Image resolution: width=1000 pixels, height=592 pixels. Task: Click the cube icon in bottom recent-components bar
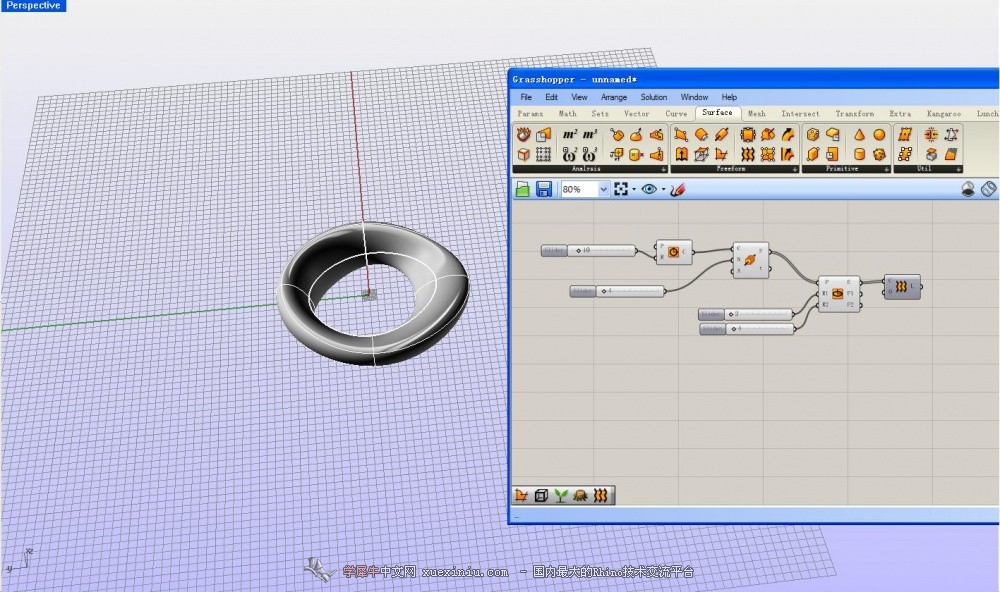tap(541, 496)
